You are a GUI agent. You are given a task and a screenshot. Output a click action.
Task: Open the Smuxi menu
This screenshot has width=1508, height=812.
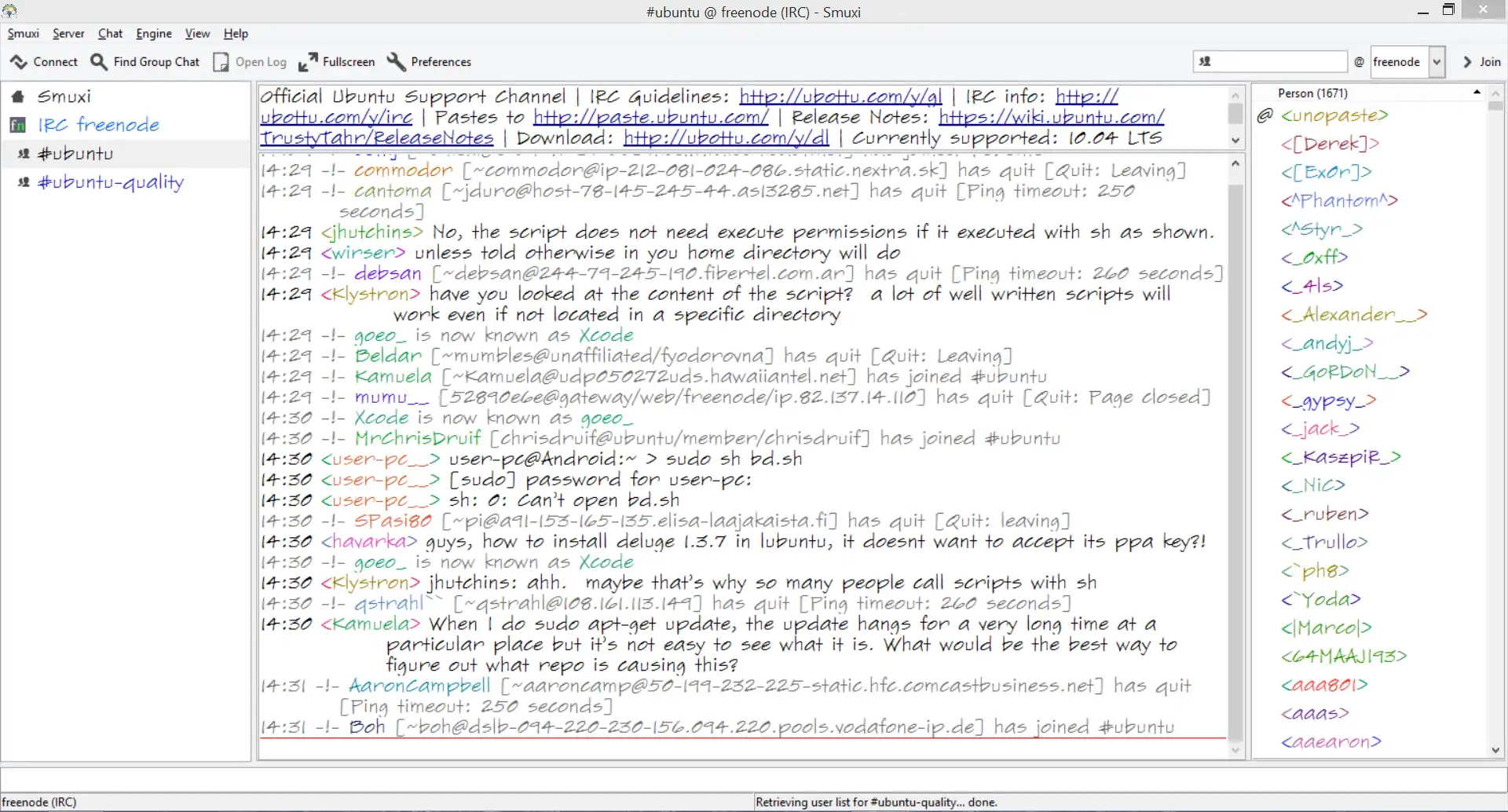pyautogui.click(x=24, y=34)
